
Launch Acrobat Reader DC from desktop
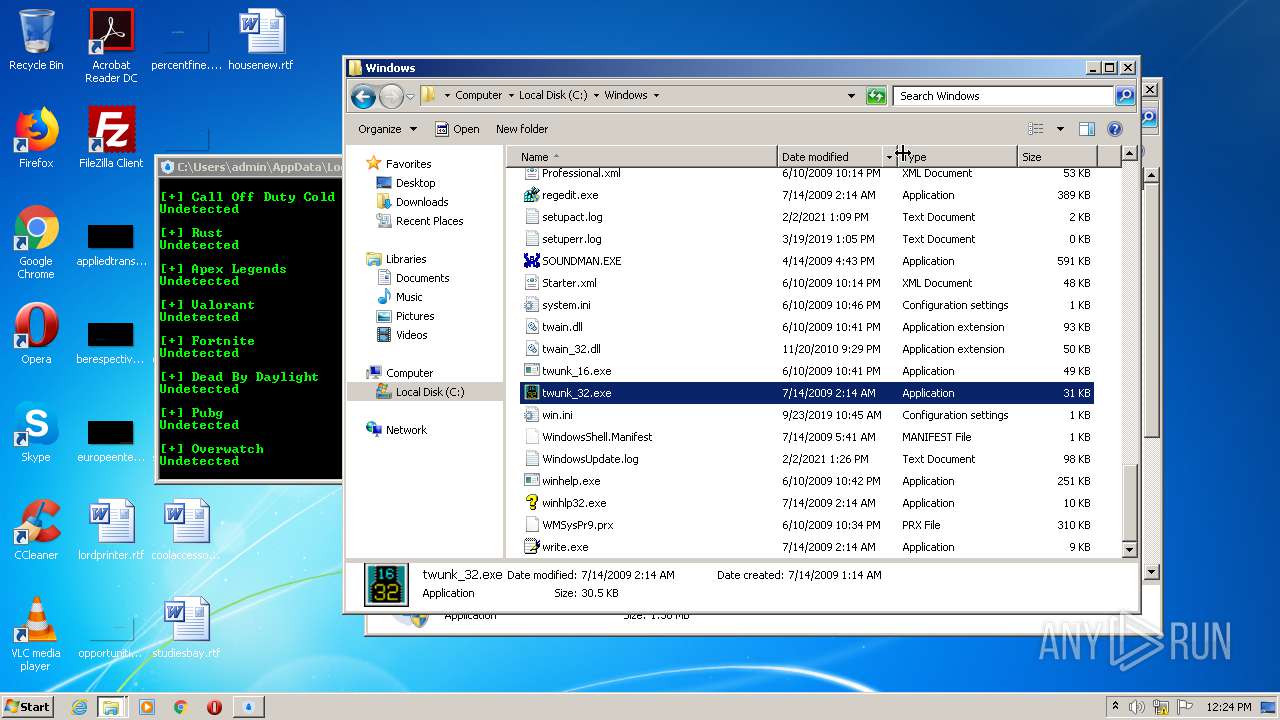pos(111,46)
